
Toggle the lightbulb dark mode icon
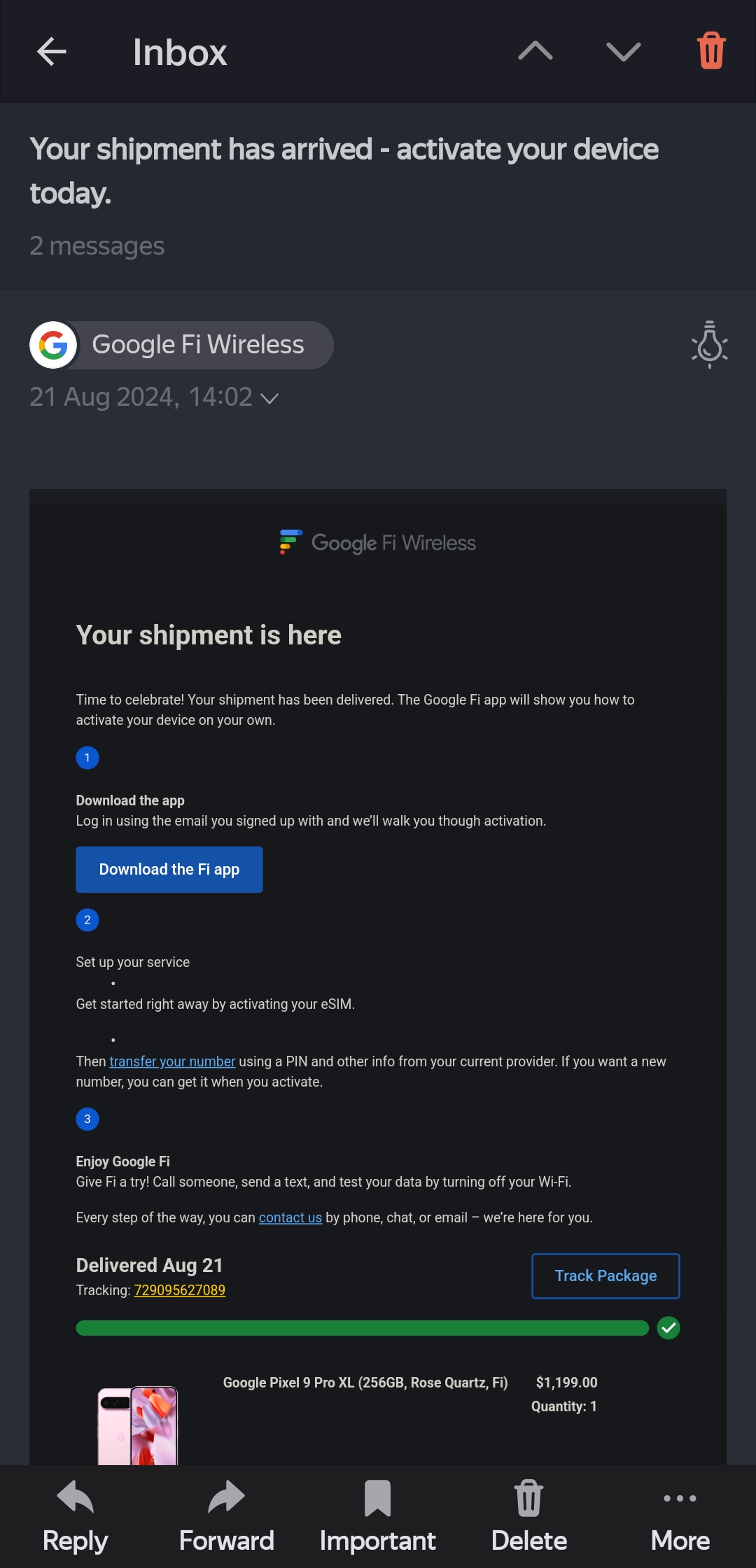click(x=709, y=344)
